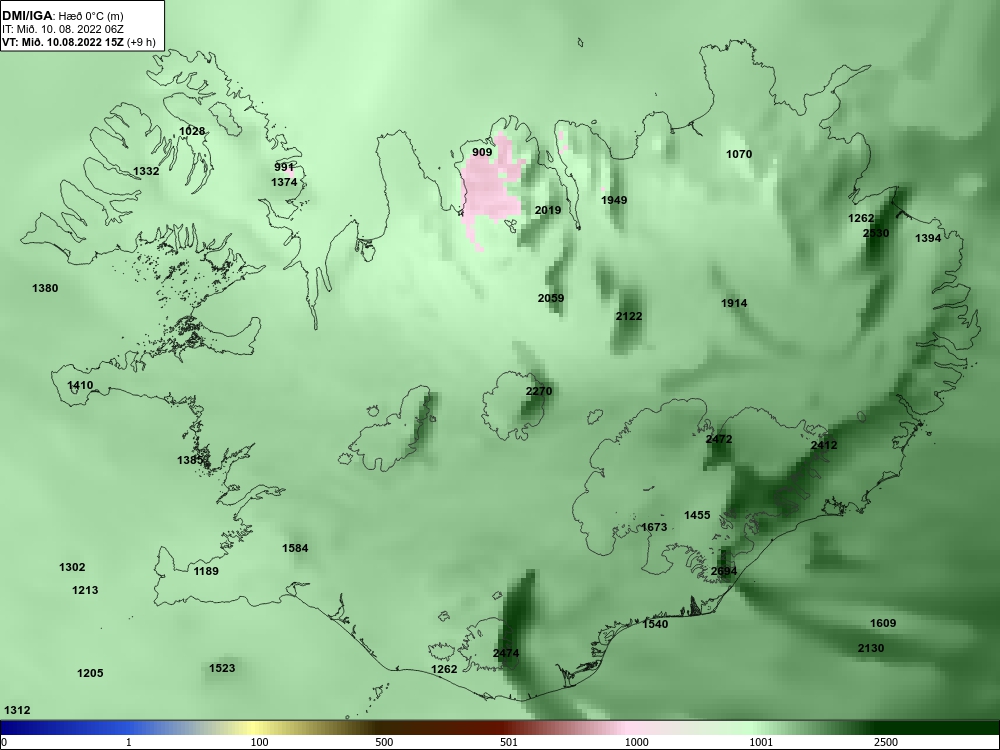Screen dimensions: 1000x750
Task: Click the map value 1394
Action: click(928, 239)
